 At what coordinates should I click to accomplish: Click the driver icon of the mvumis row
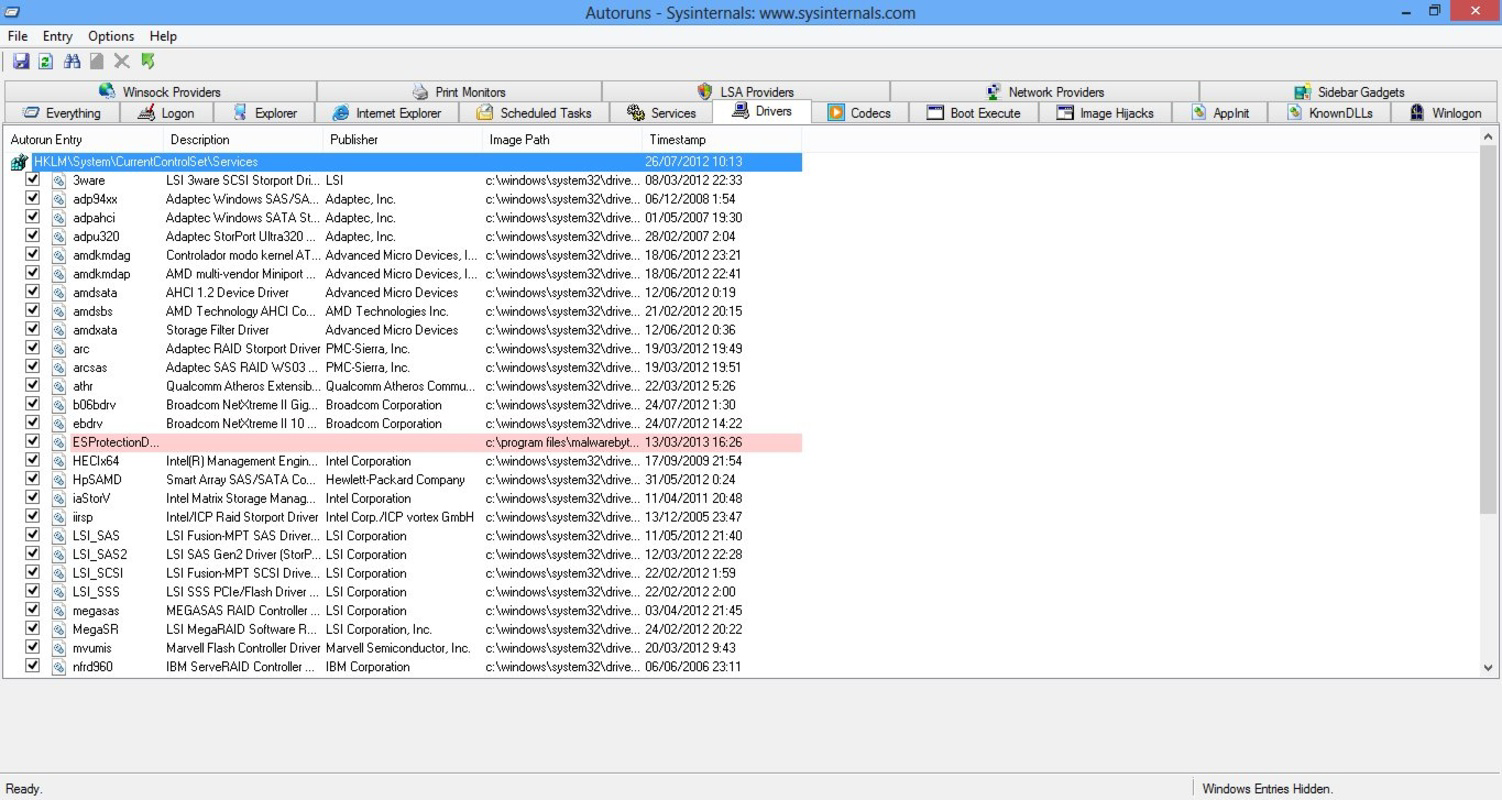click(59, 648)
